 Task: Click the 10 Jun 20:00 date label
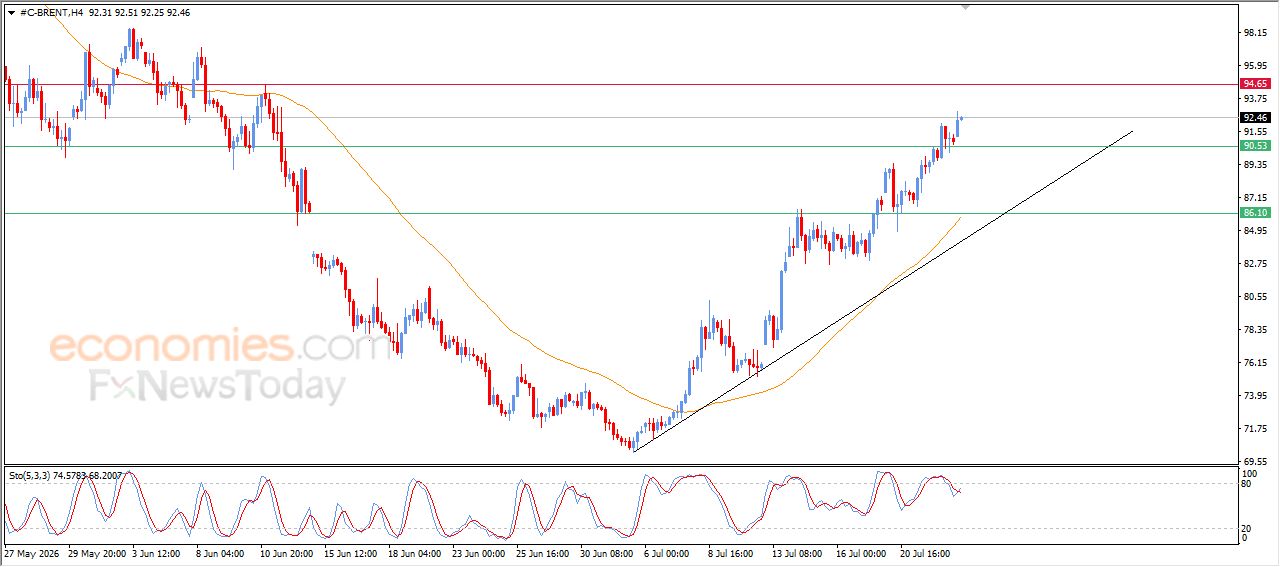(x=287, y=553)
